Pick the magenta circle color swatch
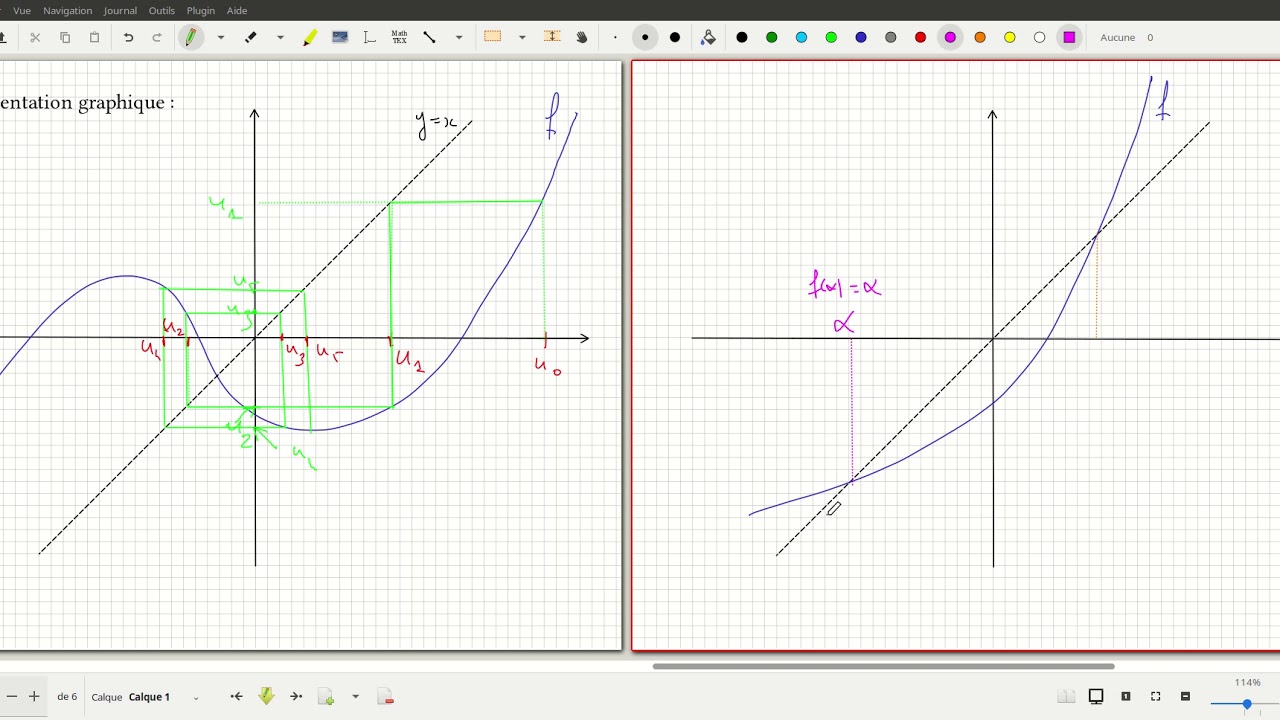Viewport: 1280px width, 720px height. (x=950, y=37)
